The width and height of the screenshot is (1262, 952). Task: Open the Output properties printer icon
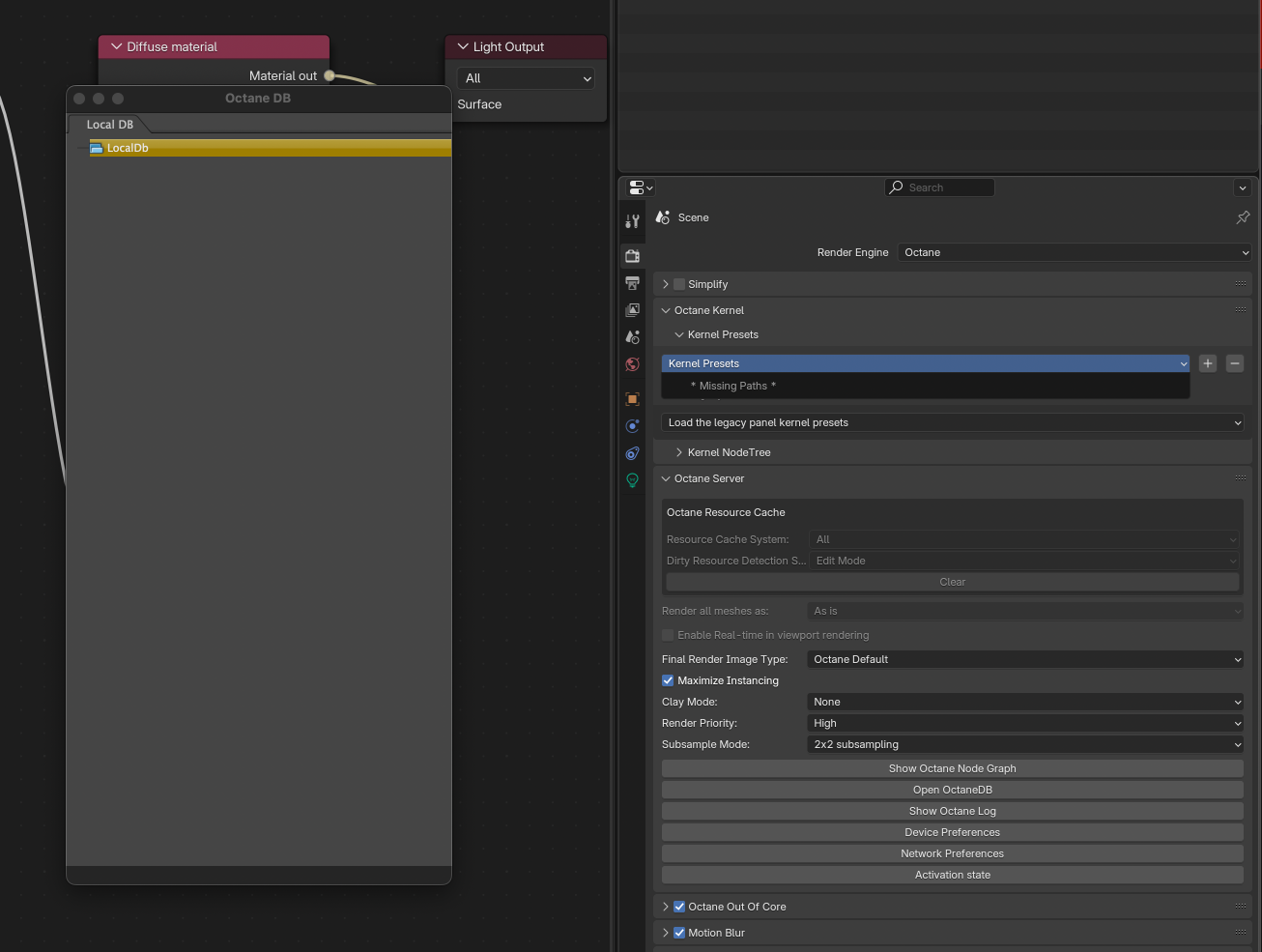click(x=632, y=283)
